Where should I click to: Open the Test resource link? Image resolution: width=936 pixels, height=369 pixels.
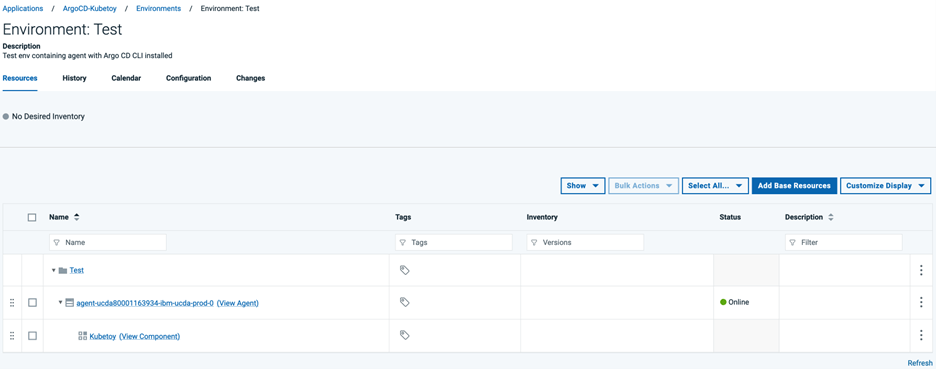76,270
